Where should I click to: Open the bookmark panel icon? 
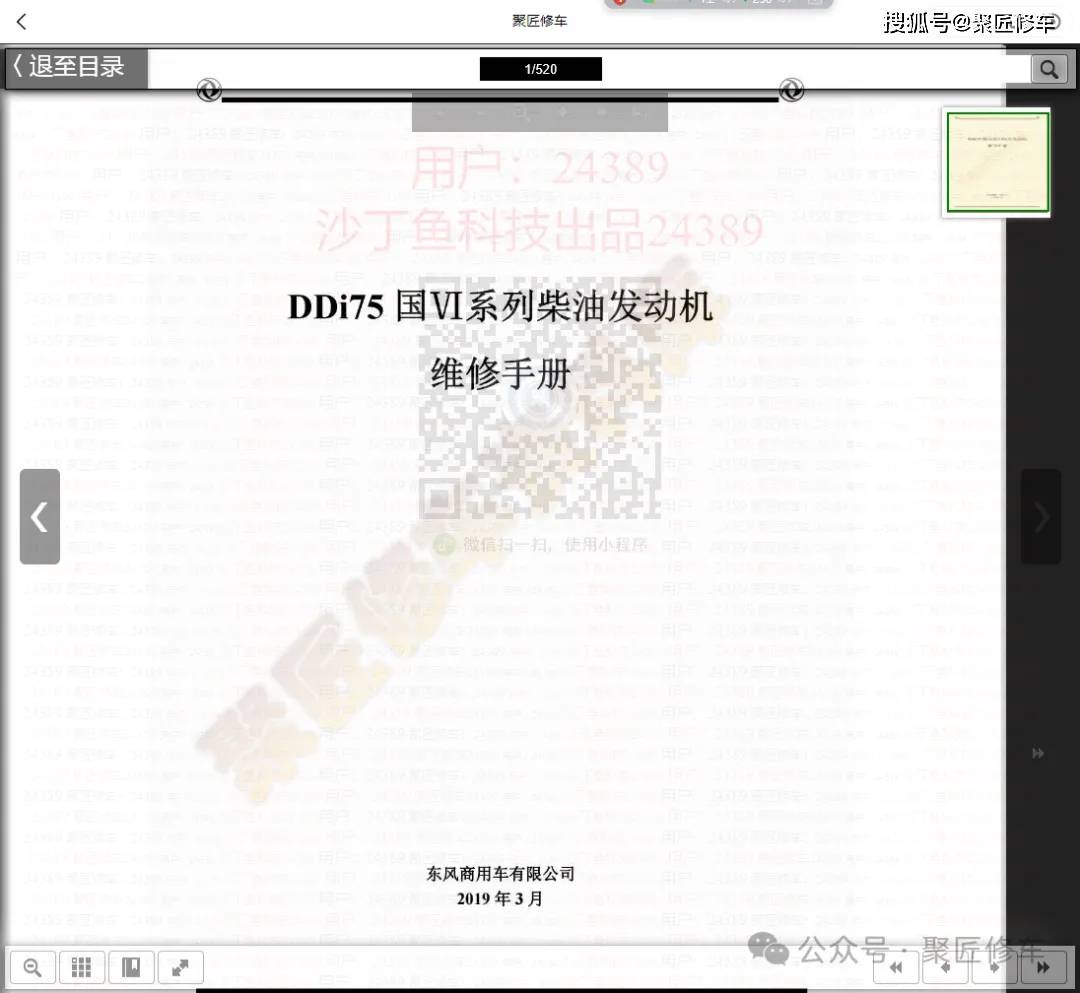pyautogui.click(x=131, y=968)
